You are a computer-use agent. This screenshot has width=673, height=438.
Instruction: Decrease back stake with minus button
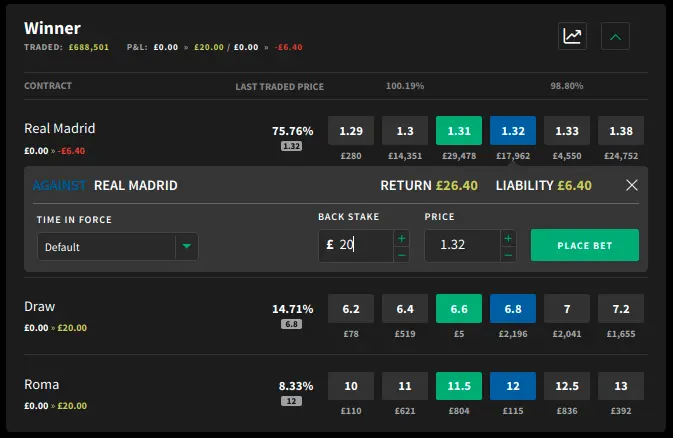401,255
